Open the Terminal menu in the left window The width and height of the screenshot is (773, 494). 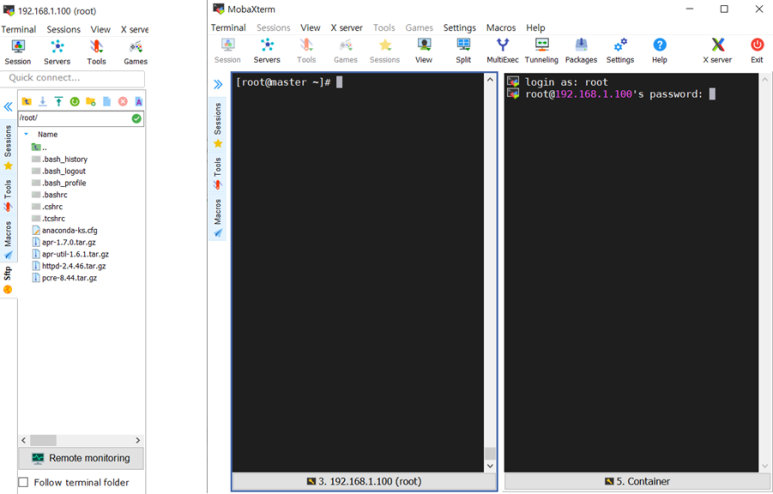click(18, 29)
